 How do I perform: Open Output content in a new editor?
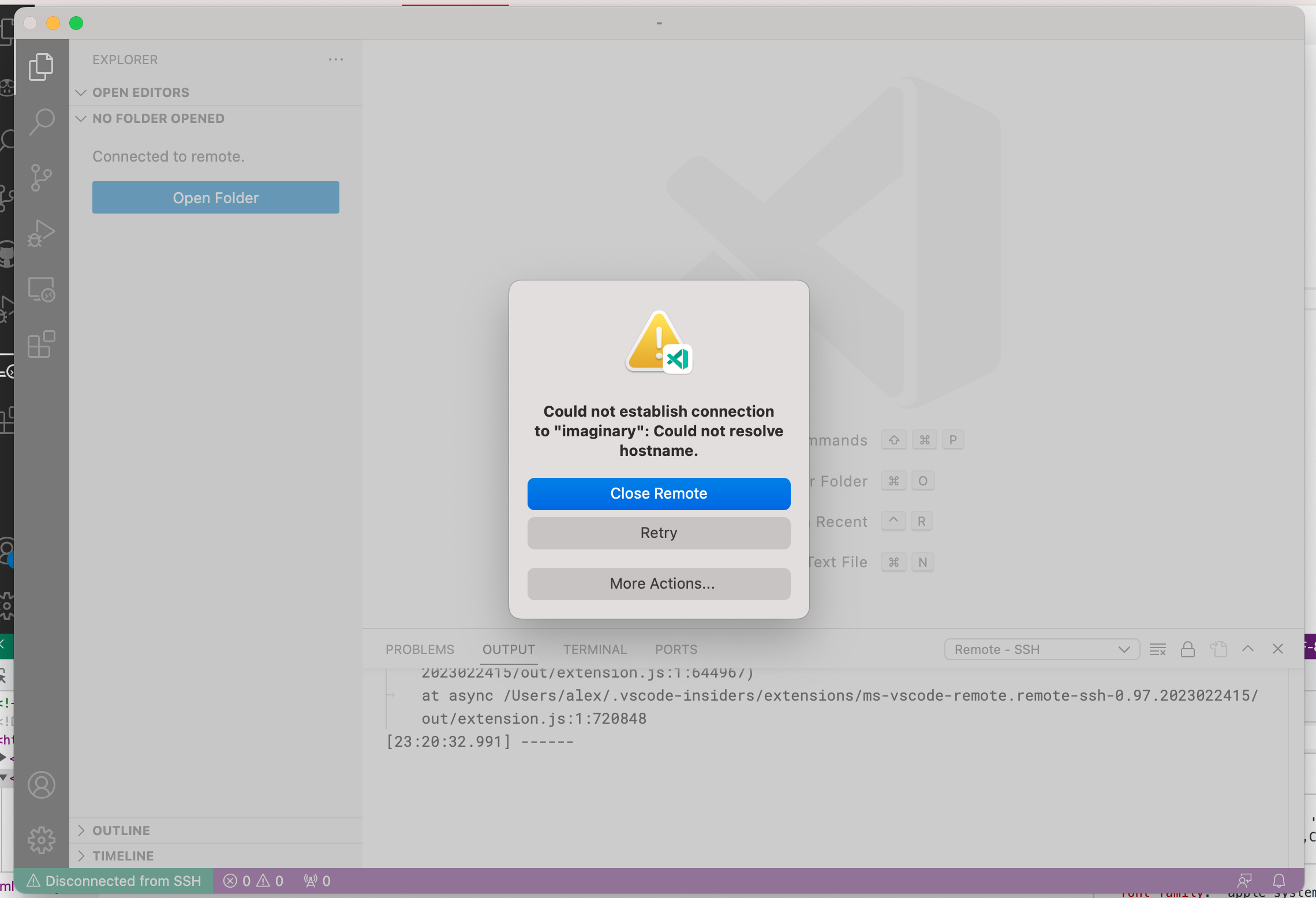tap(1218, 649)
